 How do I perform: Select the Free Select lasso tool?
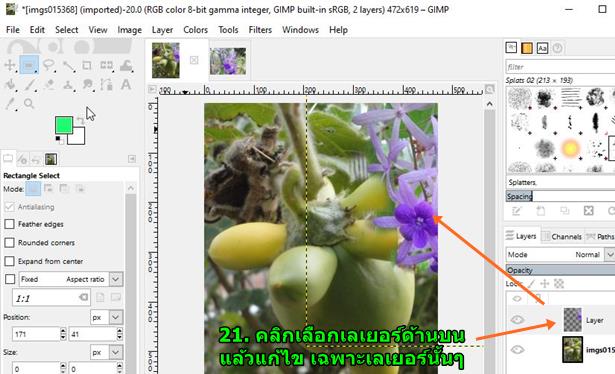tap(49, 65)
